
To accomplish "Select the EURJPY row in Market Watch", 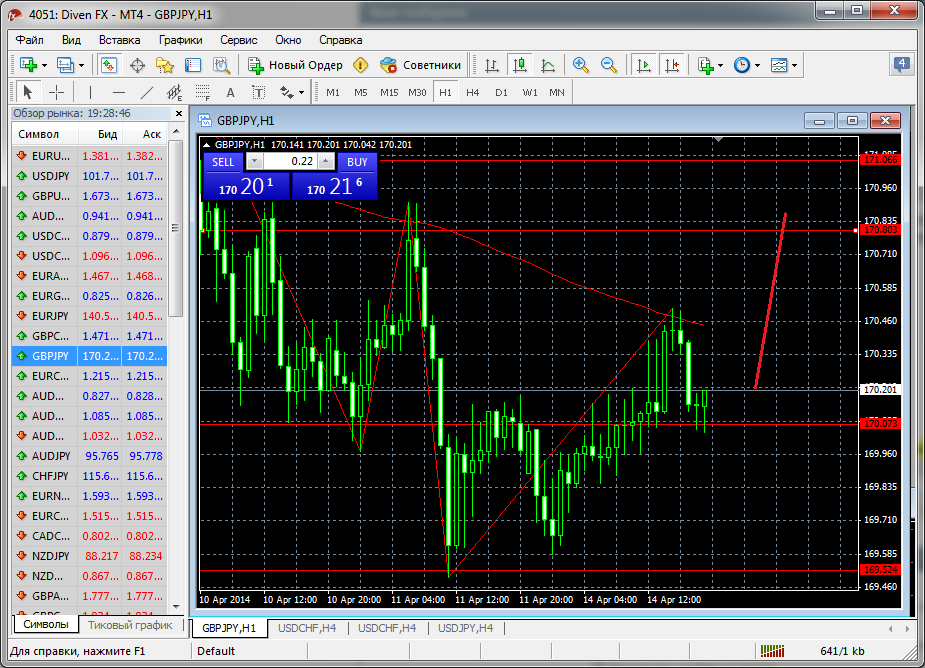I will tap(89, 316).
